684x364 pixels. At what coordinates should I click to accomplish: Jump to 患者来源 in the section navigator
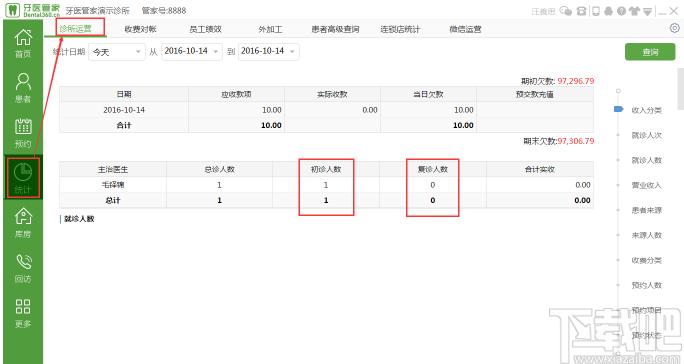(x=646, y=210)
